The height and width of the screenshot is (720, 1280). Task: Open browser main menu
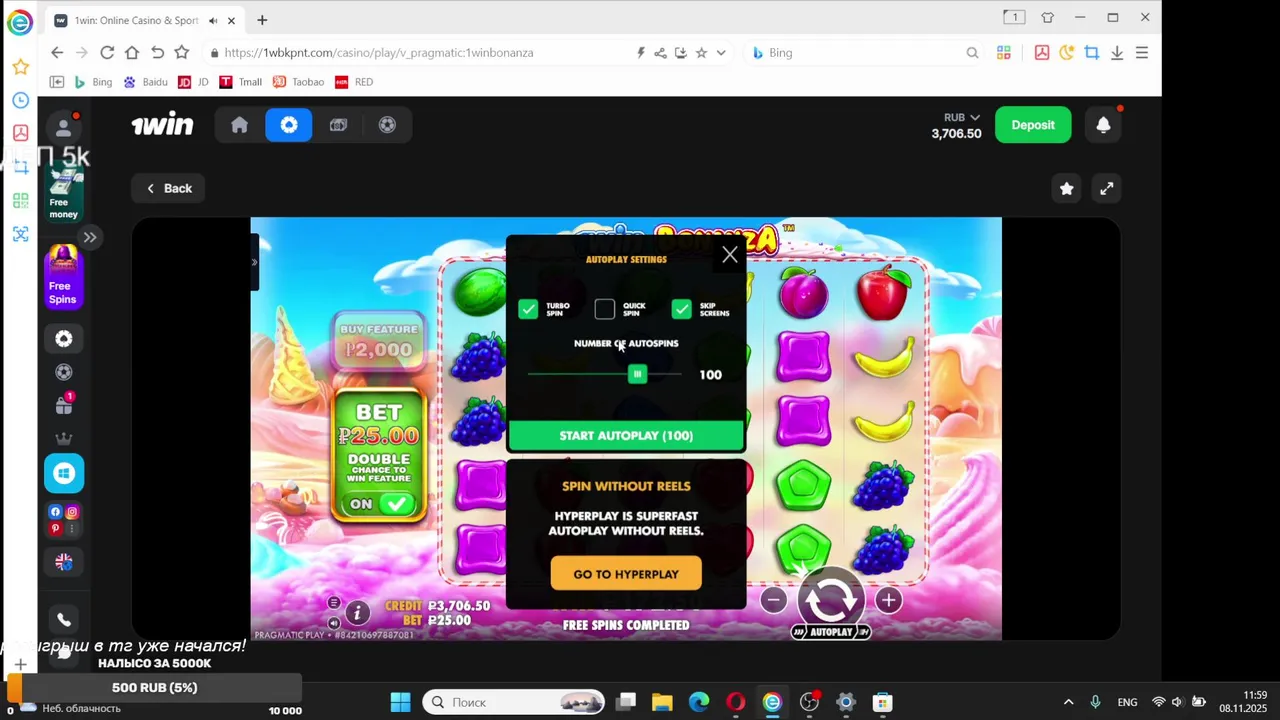click(1142, 53)
